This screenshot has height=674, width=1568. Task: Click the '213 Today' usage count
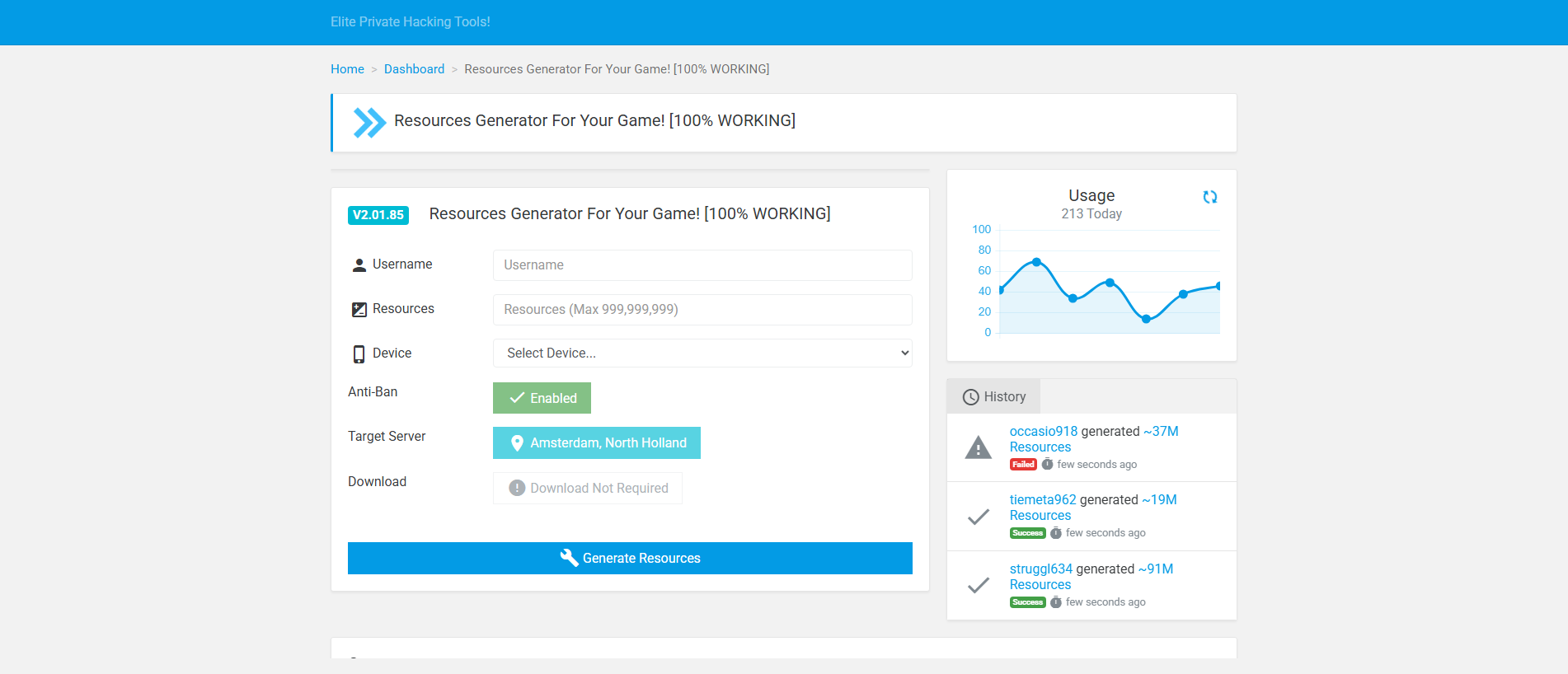pos(1091,214)
